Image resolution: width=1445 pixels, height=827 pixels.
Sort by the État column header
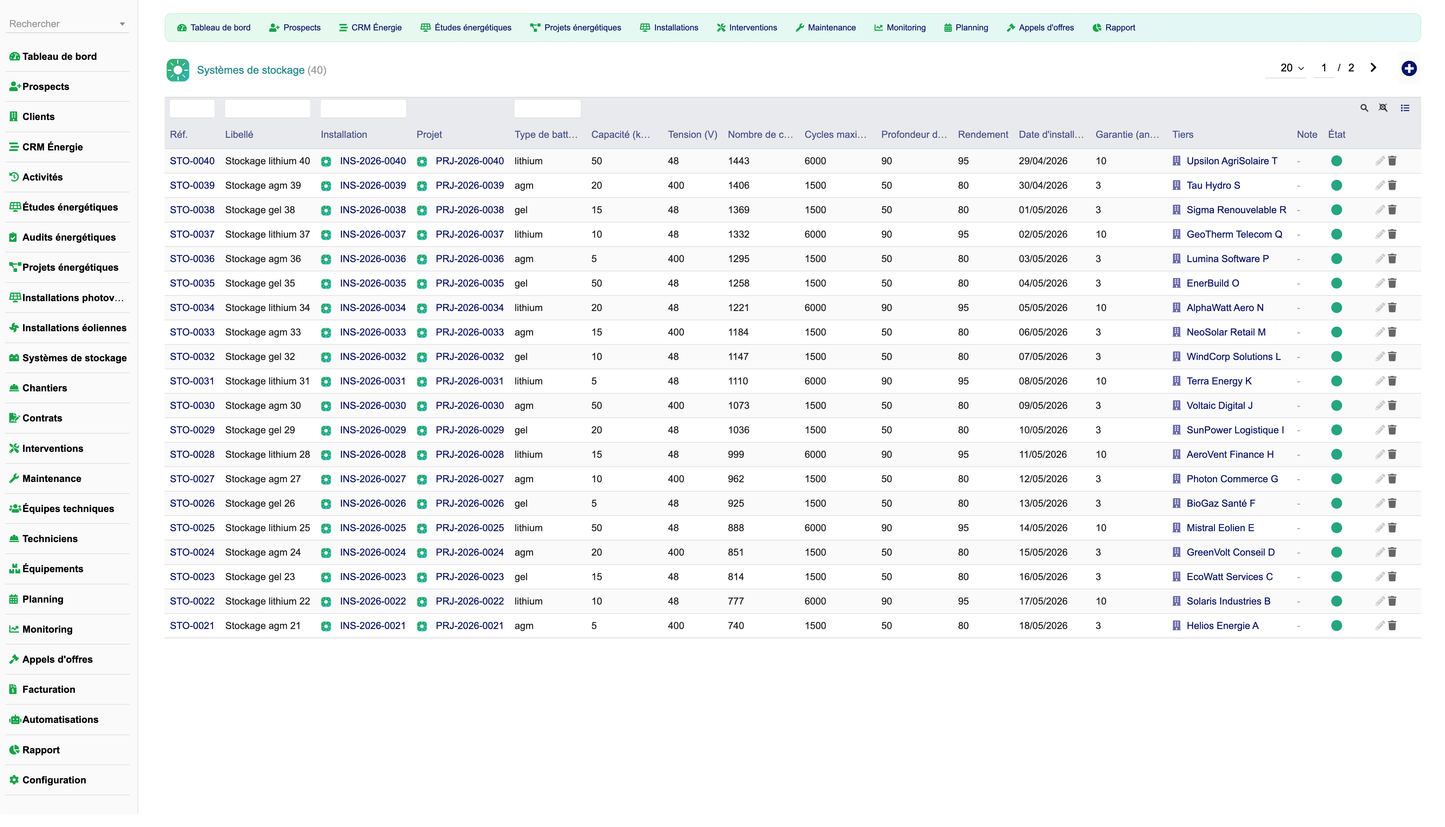(x=1337, y=135)
